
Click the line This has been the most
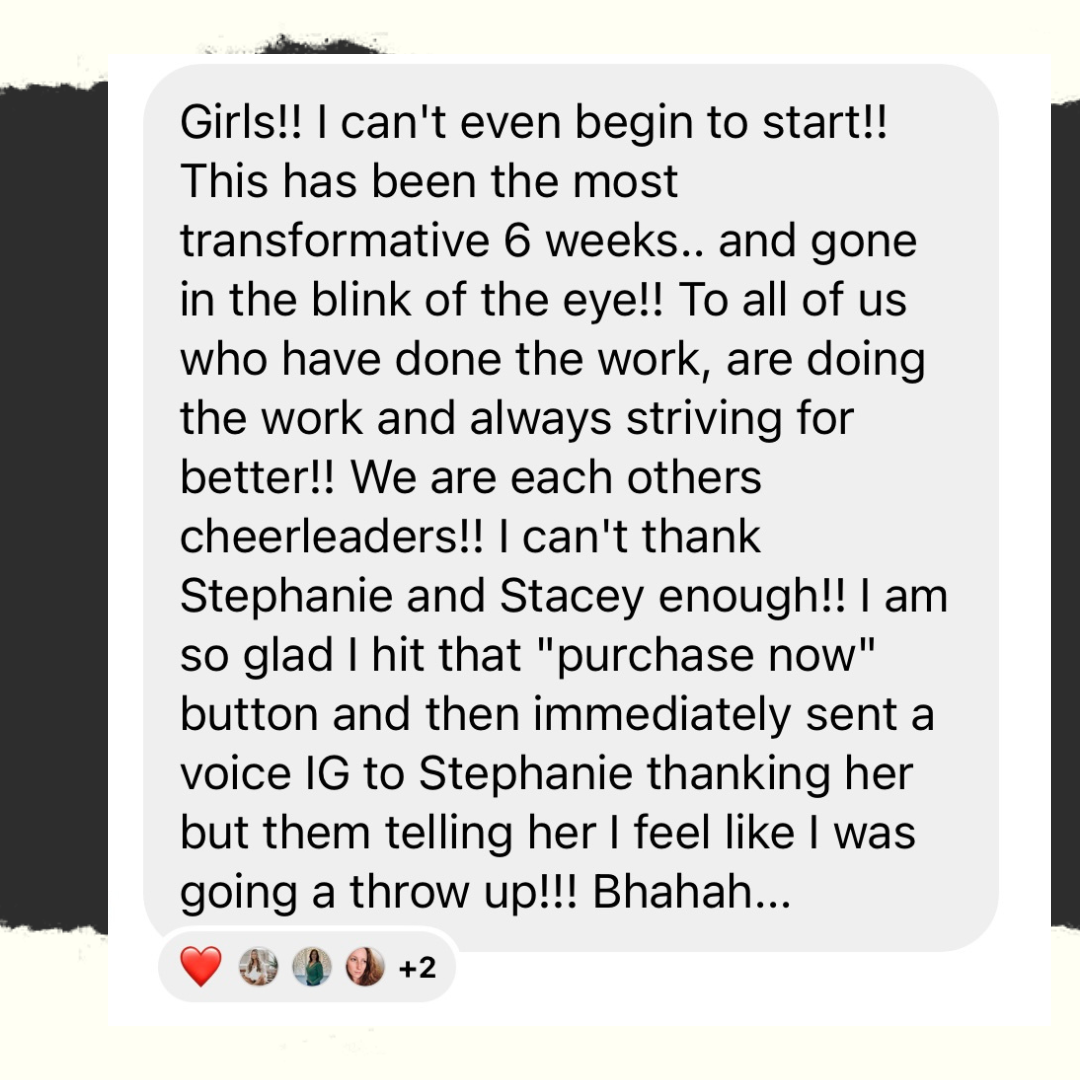point(429,183)
